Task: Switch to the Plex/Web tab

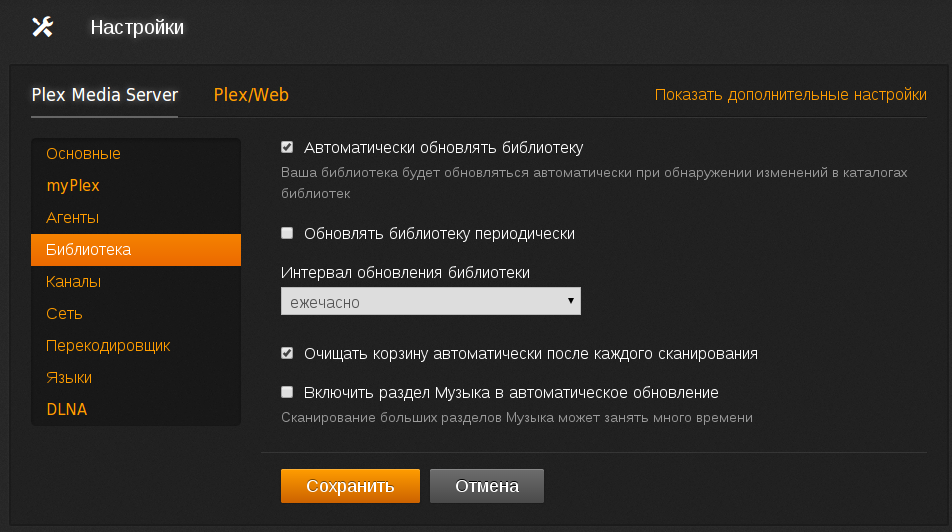Action: click(251, 95)
